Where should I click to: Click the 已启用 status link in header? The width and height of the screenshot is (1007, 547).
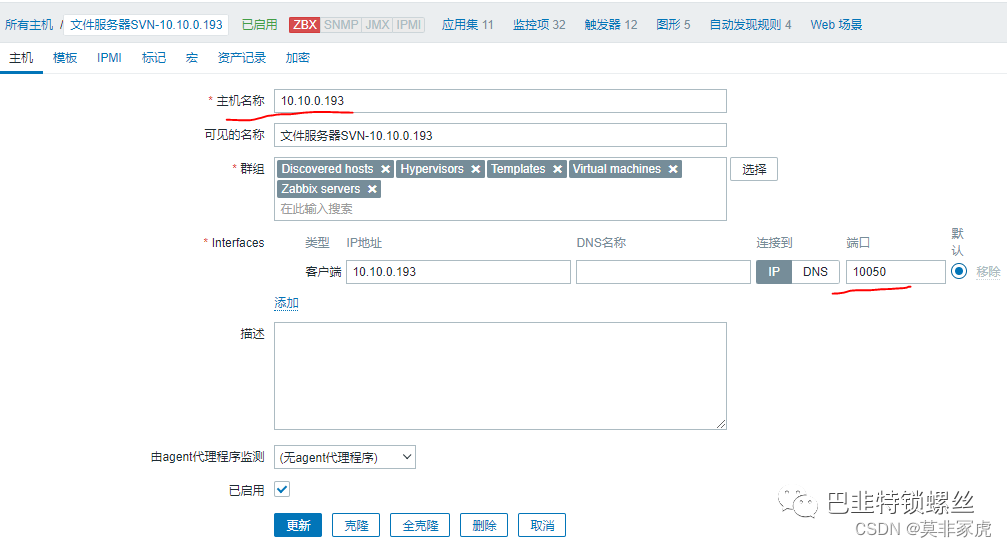tap(259, 24)
